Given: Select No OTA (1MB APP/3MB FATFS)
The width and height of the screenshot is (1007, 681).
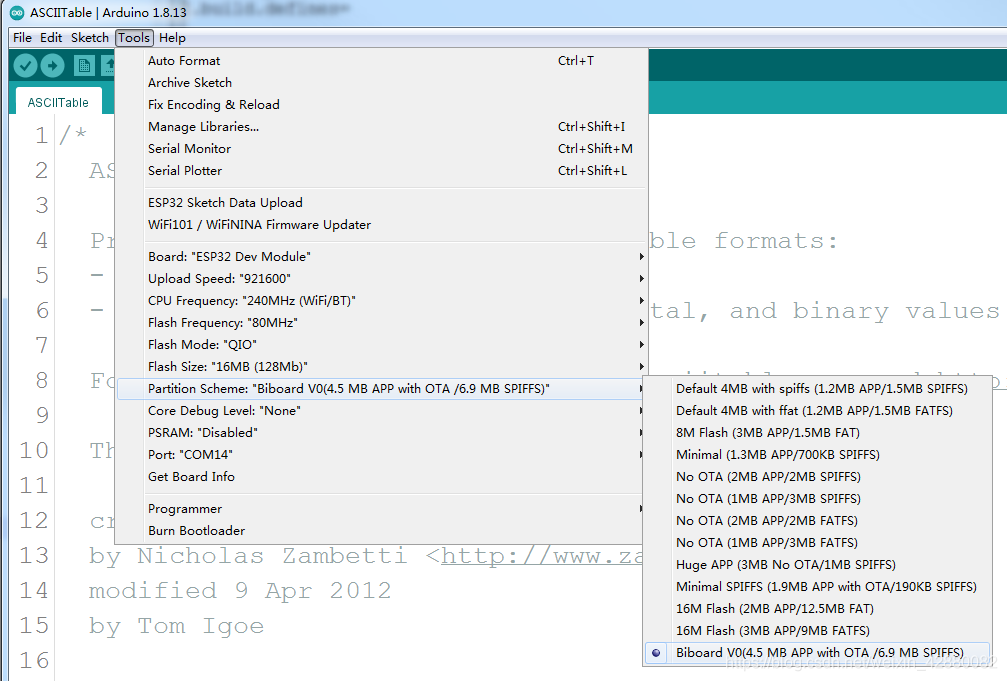Looking at the screenshot, I should click(816, 542).
